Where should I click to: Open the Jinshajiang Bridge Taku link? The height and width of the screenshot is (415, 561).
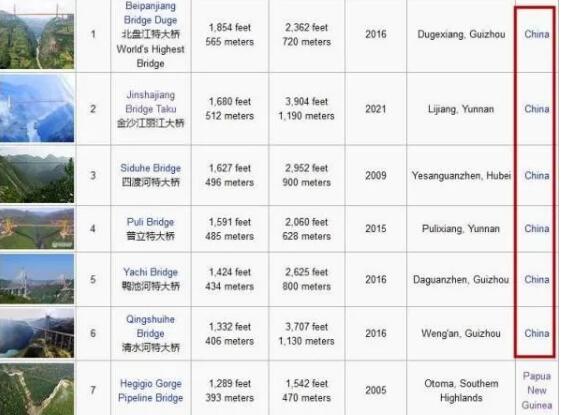click(x=150, y=102)
